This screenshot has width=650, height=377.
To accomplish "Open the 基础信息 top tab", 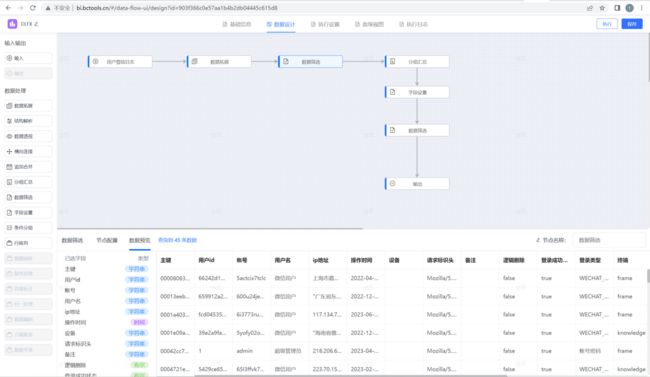I will click(x=237, y=24).
